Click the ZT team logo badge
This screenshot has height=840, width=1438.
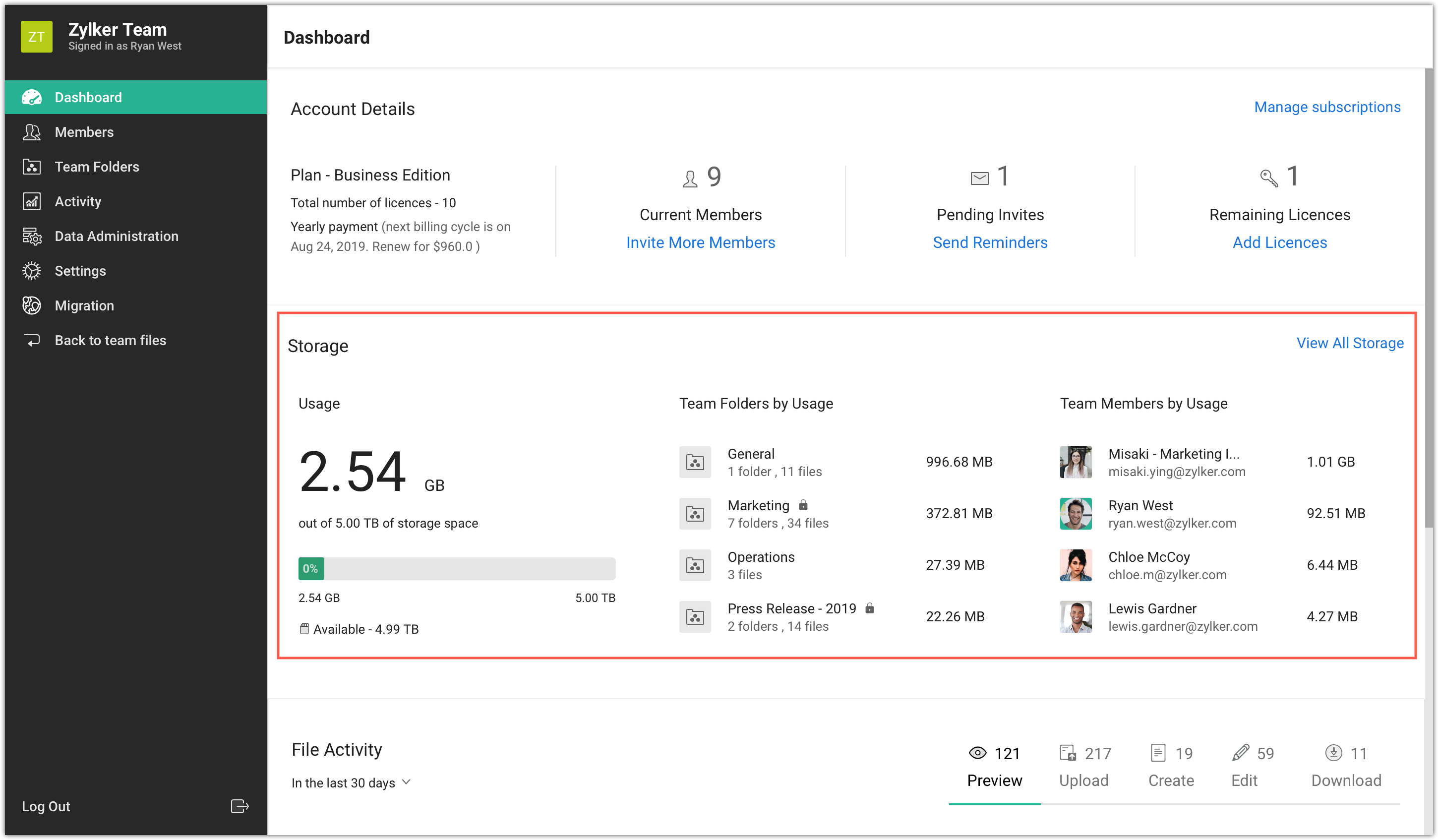click(x=37, y=37)
